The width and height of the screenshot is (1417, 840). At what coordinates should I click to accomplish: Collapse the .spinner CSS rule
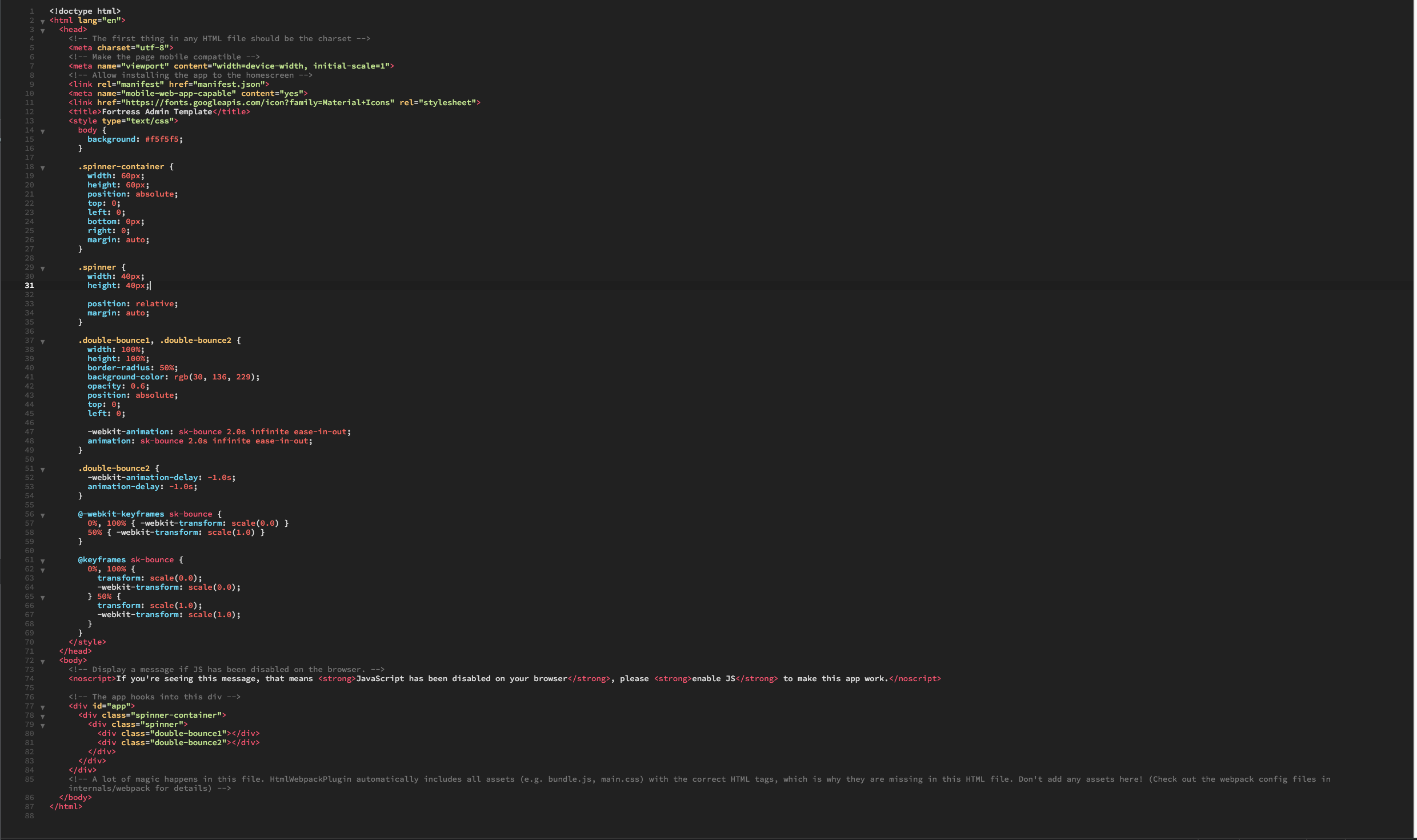(43, 268)
